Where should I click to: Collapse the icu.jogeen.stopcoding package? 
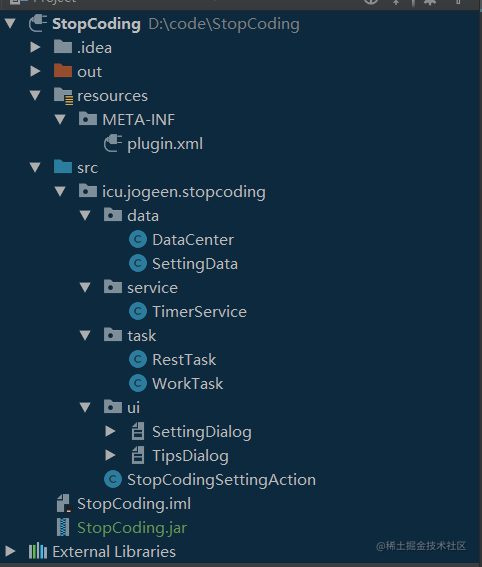pos(60,191)
